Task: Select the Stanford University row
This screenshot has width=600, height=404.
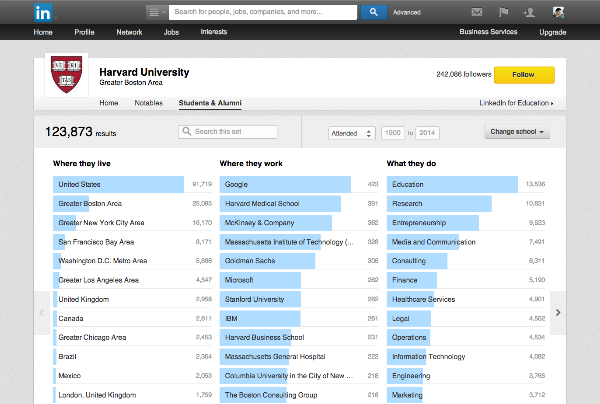Action: click(x=299, y=299)
